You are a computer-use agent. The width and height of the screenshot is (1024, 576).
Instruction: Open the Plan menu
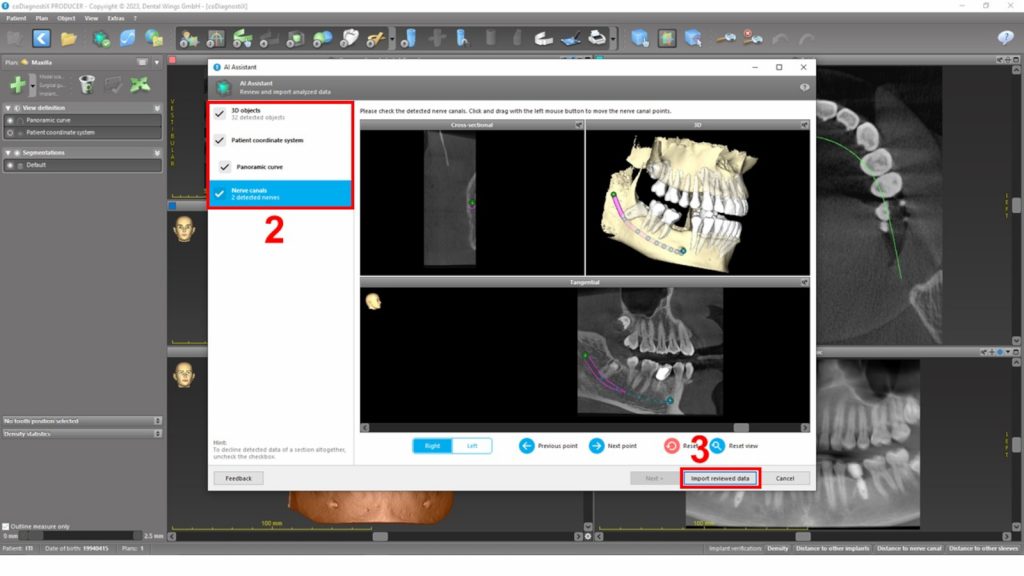point(42,18)
